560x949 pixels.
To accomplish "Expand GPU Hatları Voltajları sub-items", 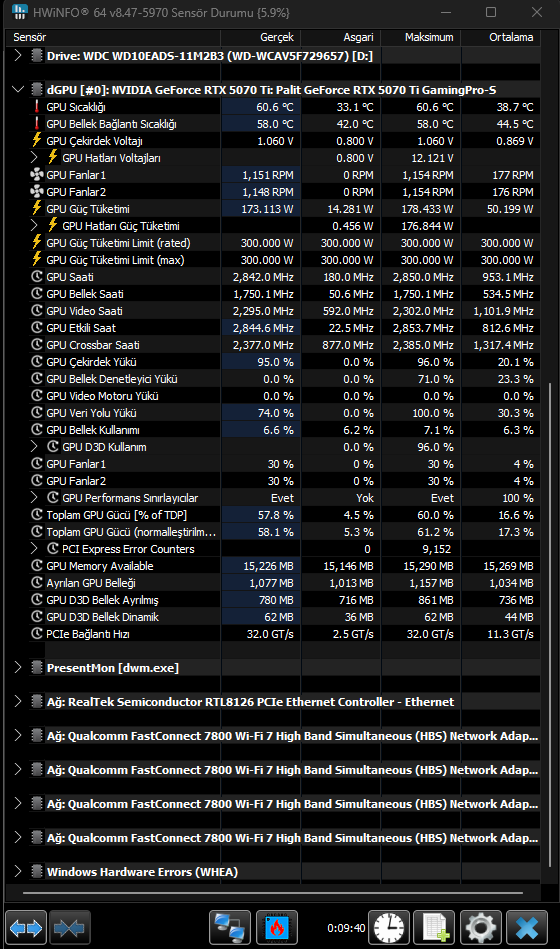I will click(34, 157).
